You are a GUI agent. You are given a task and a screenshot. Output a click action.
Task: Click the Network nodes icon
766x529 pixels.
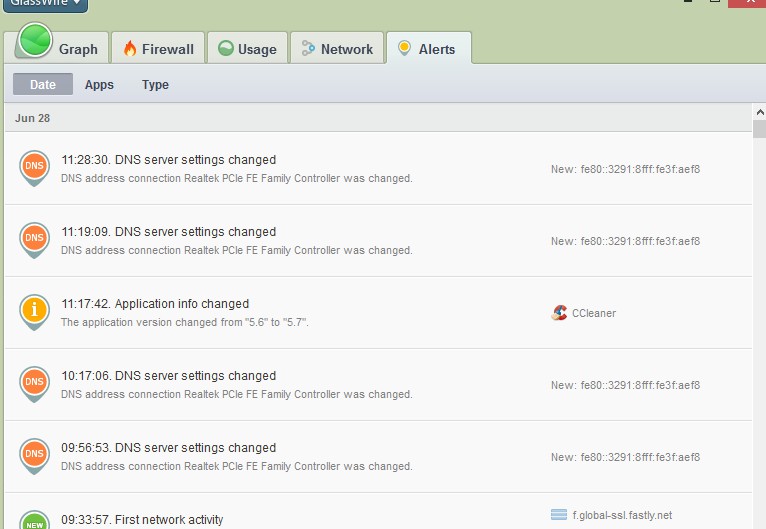[308, 48]
